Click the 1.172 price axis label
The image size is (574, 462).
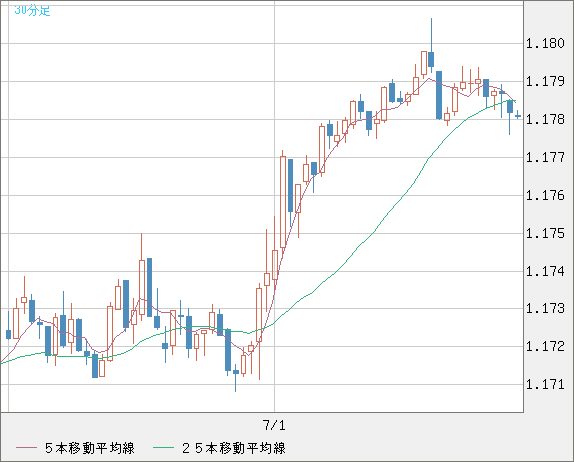pos(545,346)
